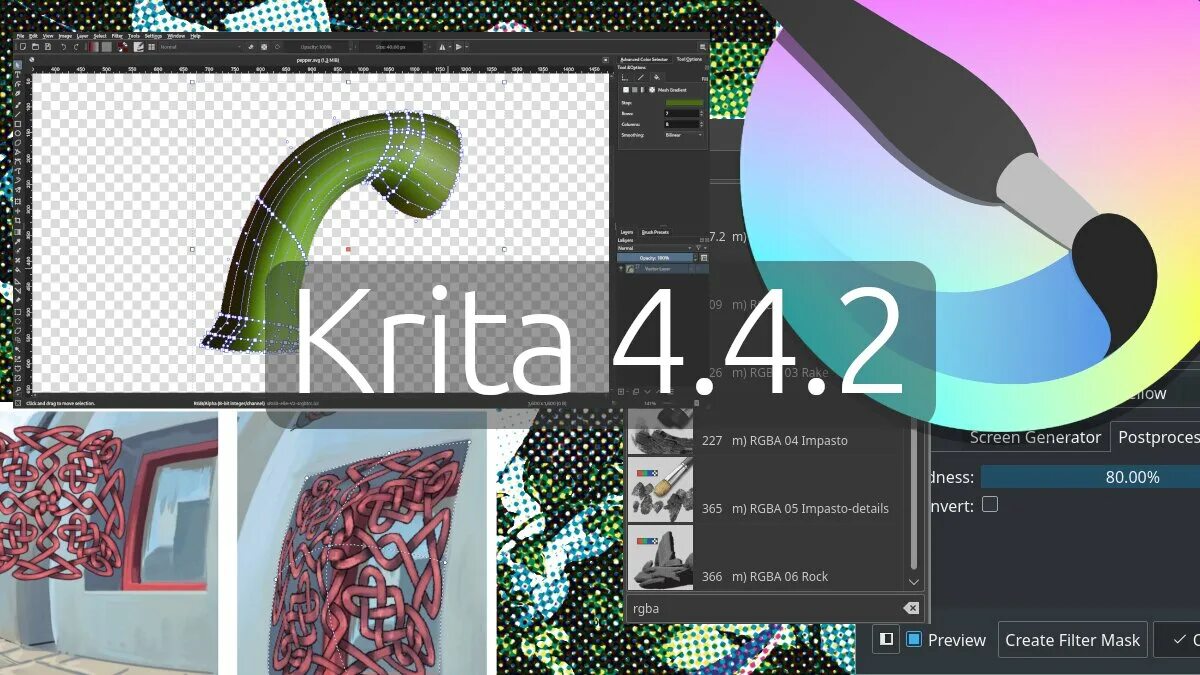Click the Open file icon in Krita toolbar
The image size is (1200, 675).
pyautogui.click(x=35, y=47)
